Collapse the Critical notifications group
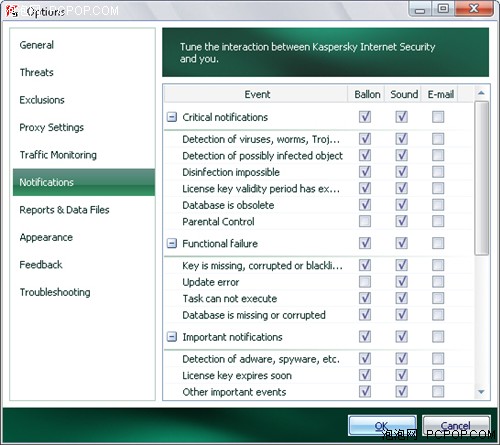 (x=172, y=117)
